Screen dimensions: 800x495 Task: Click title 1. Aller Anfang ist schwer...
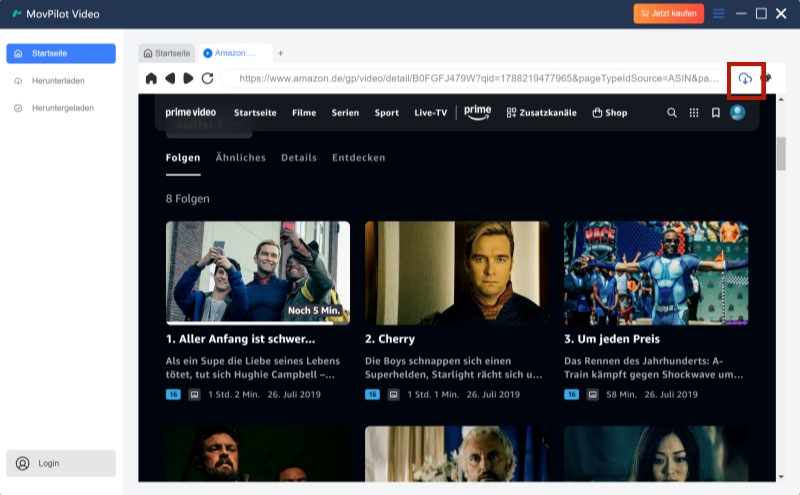(x=240, y=339)
